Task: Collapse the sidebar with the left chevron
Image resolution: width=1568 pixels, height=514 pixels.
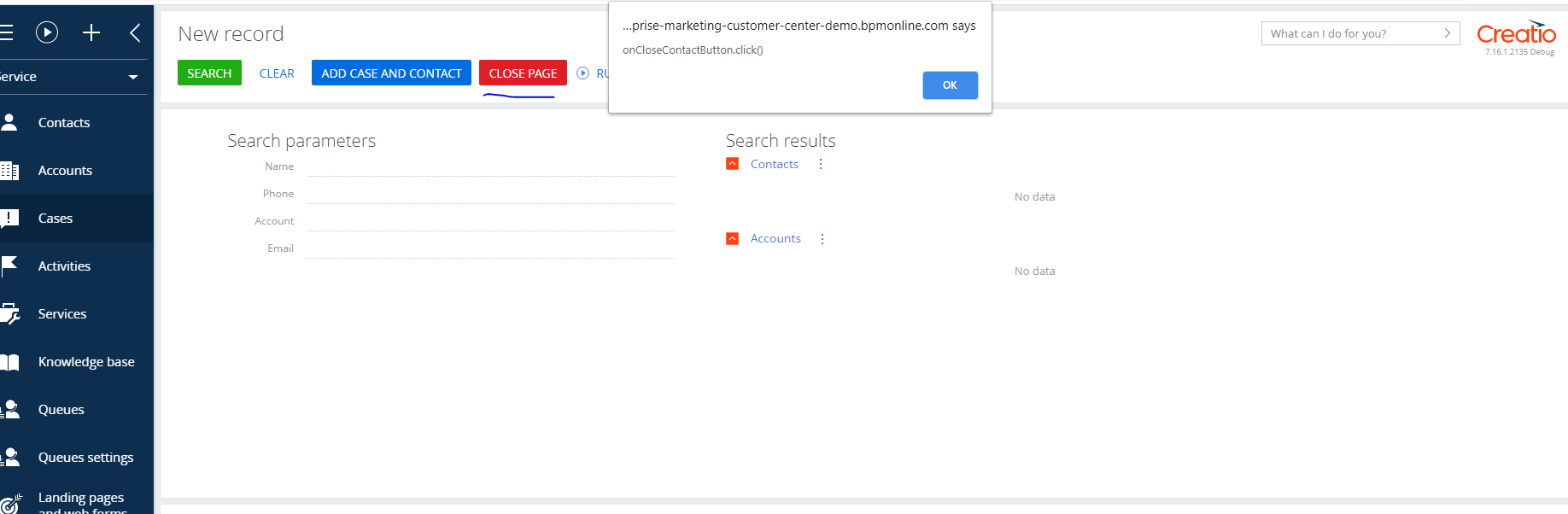Action: 135,32
